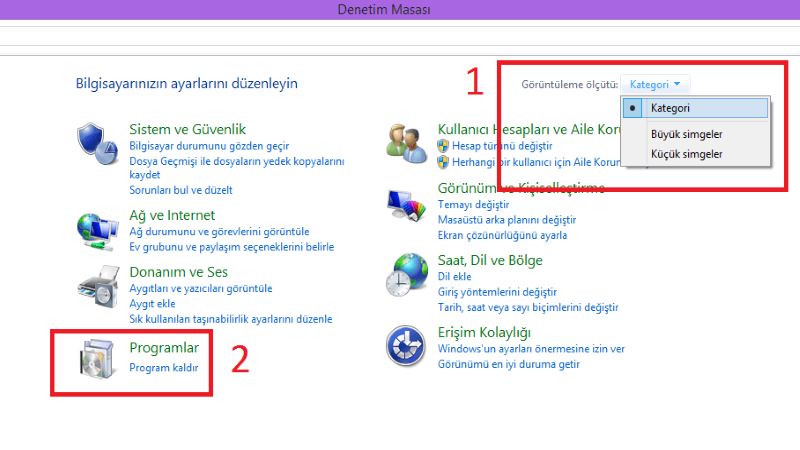Click Hesap türünü değiştir link
This screenshot has height=450, width=800.
(502, 146)
